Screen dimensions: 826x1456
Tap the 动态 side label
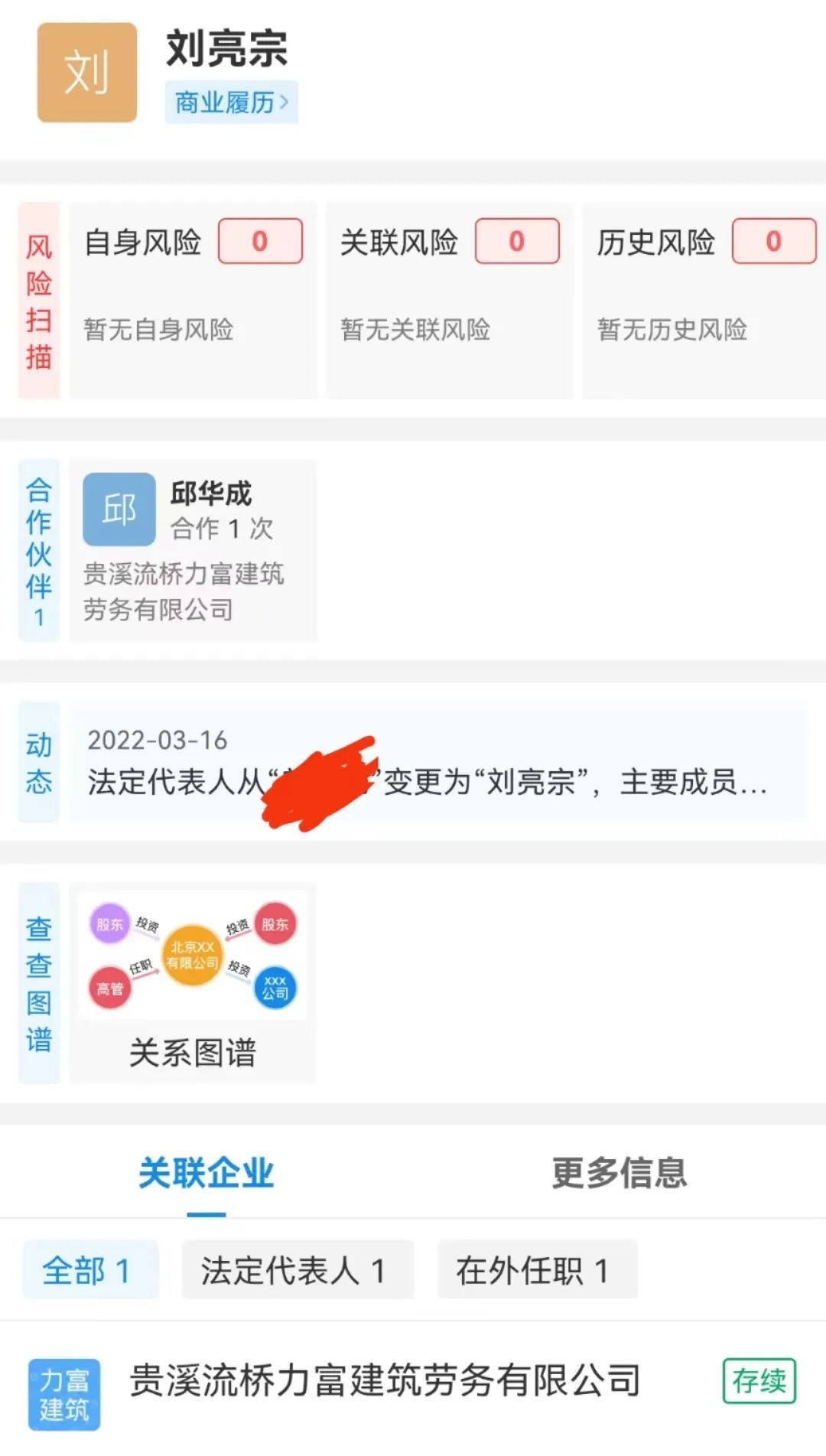39,763
